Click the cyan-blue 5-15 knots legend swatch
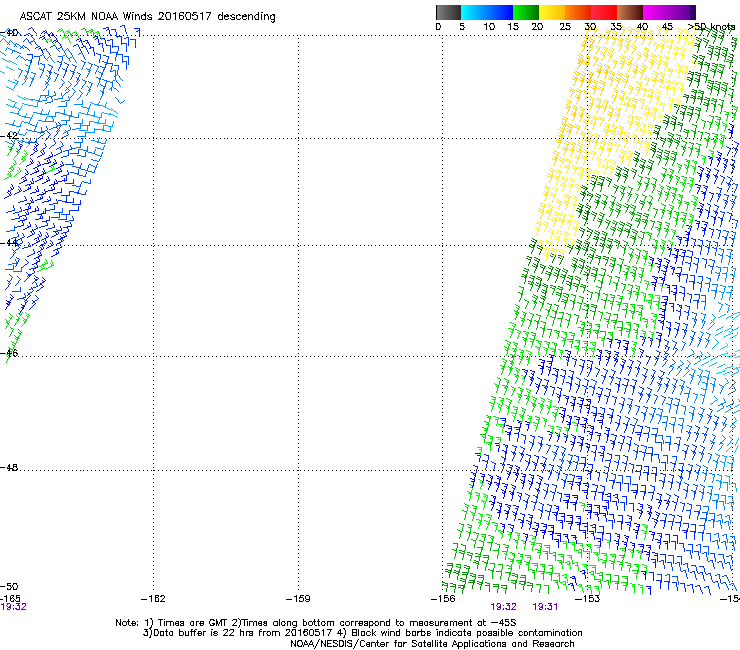The height and width of the screenshot is (650, 740). pyautogui.click(x=487, y=12)
